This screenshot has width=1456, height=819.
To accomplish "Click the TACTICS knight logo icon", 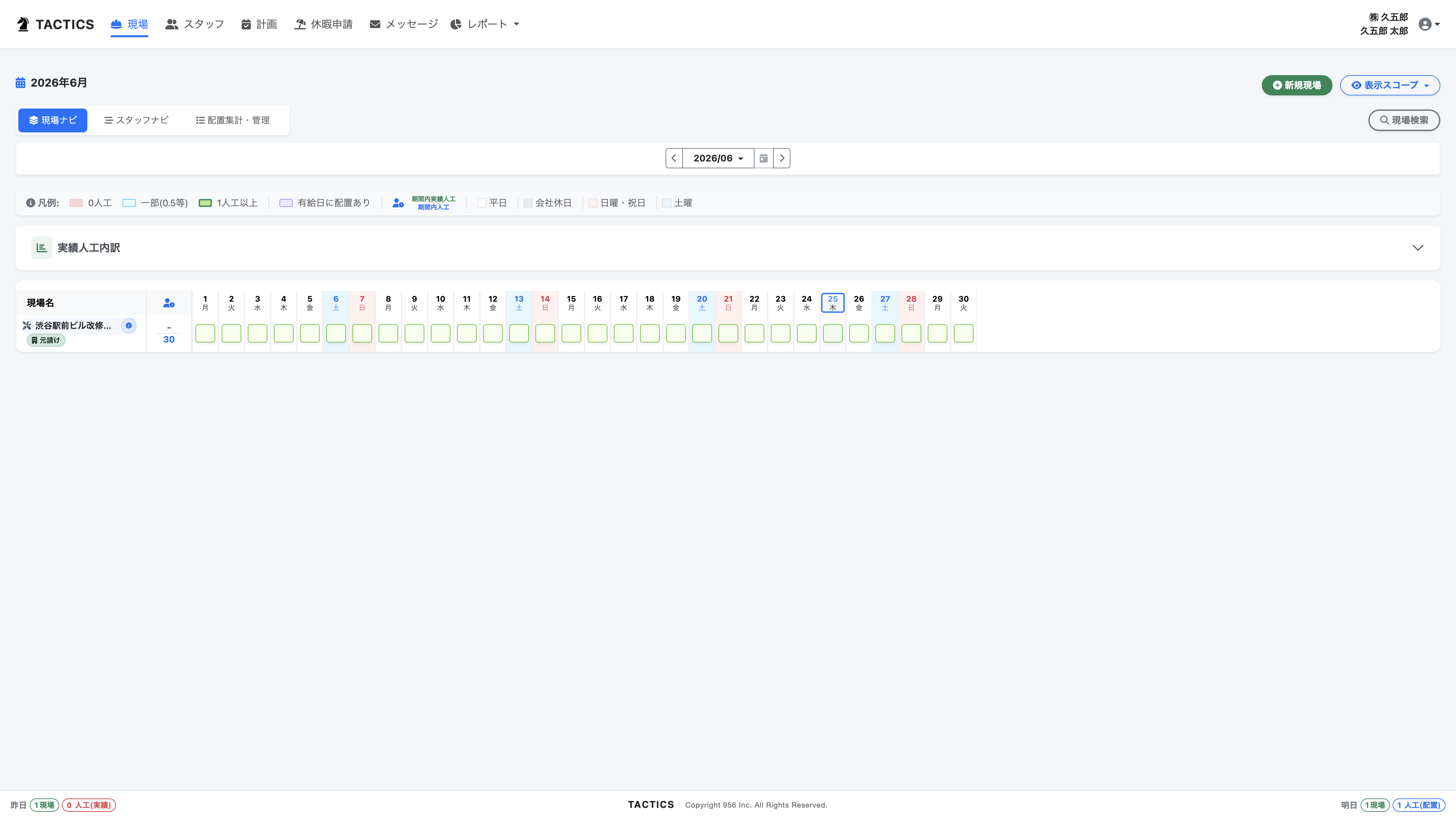I will (23, 24).
